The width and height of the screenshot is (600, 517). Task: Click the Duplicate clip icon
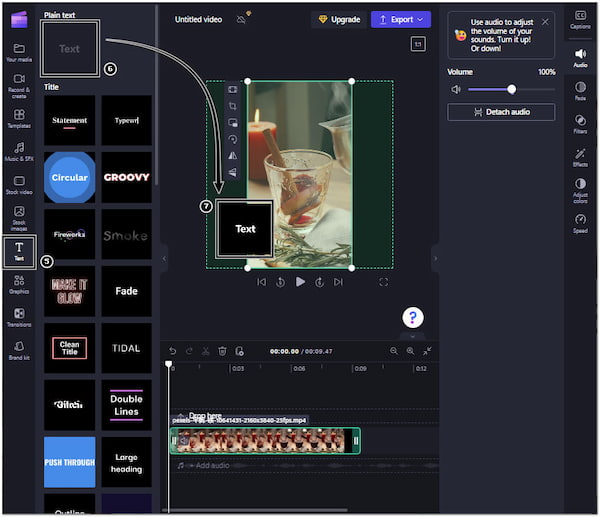pyautogui.click(x=240, y=351)
